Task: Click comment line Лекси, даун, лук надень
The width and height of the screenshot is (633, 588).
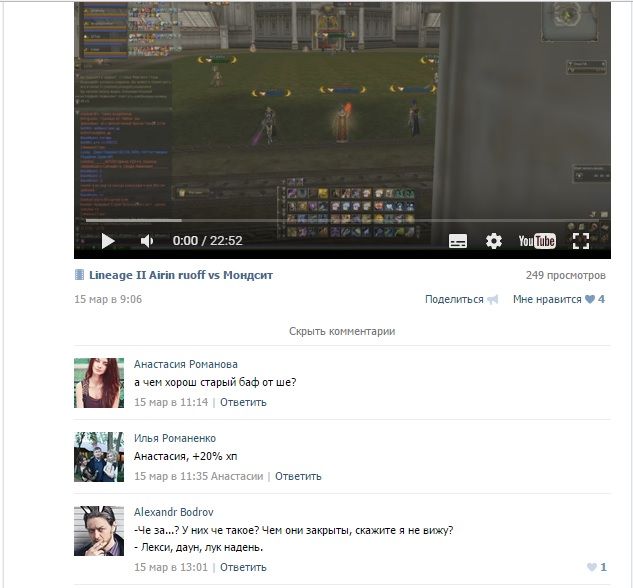Action: (x=199, y=548)
